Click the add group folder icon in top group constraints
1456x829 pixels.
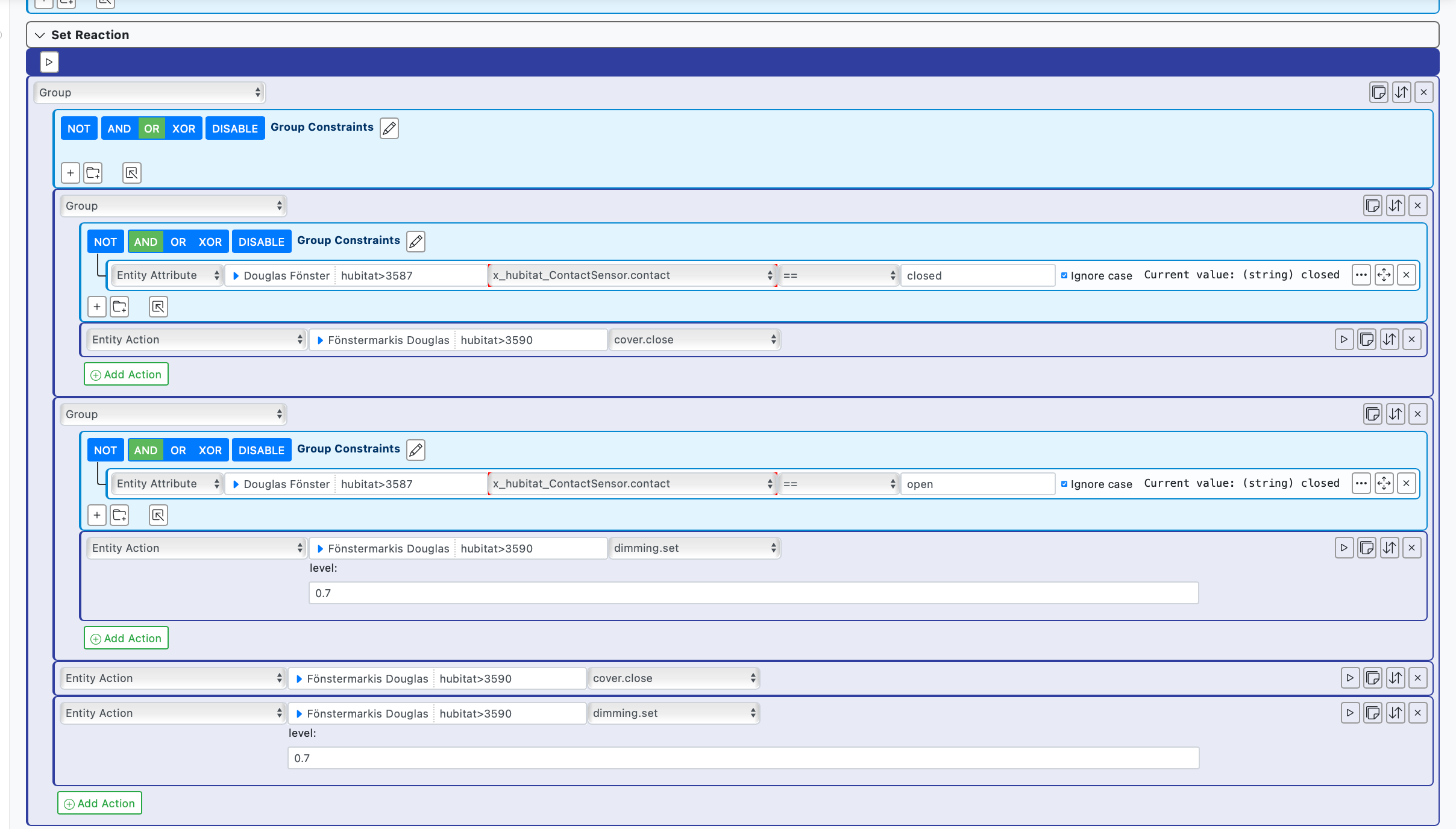(93, 173)
